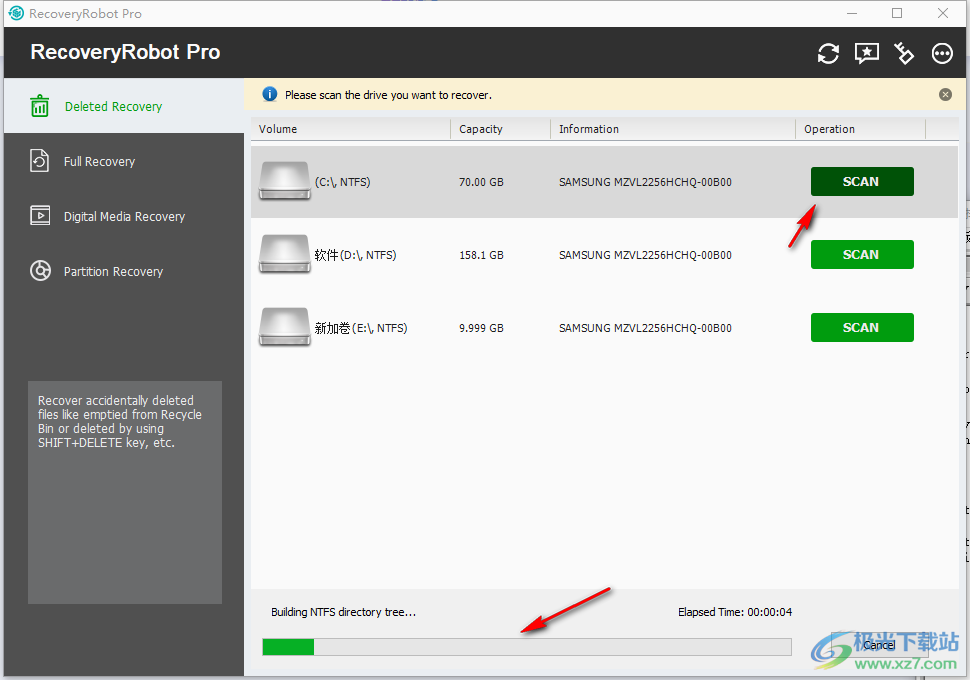
Task: Click the RecoveryRobot Pro header title
Action: click(x=125, y=52)
